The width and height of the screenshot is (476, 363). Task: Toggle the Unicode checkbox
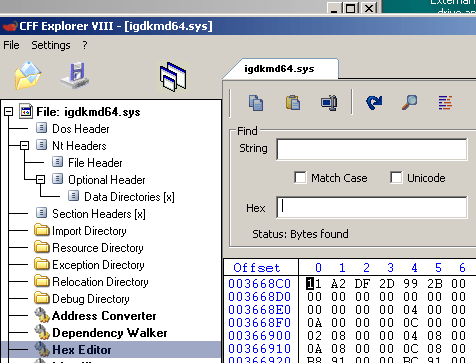click(x=396, y=177)
